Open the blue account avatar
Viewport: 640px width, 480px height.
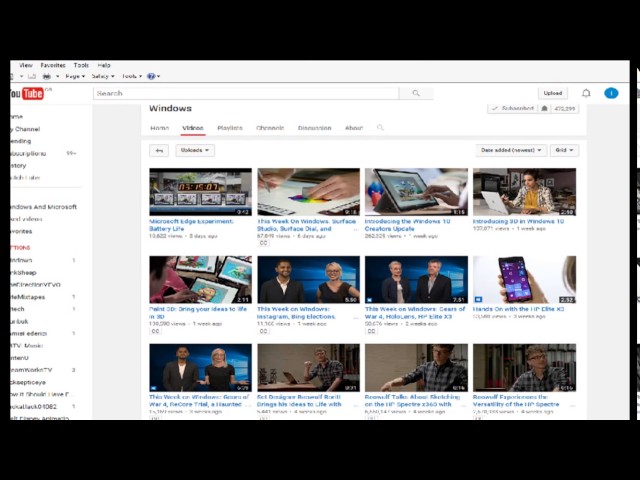611,93
